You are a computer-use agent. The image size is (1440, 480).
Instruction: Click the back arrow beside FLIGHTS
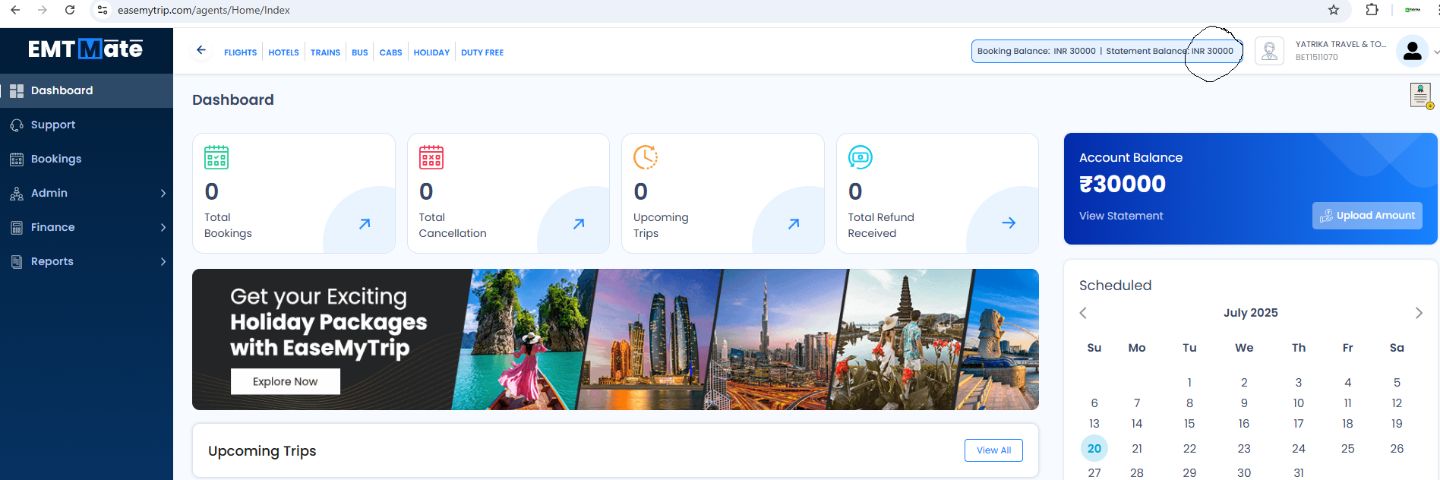pos(201,51)
